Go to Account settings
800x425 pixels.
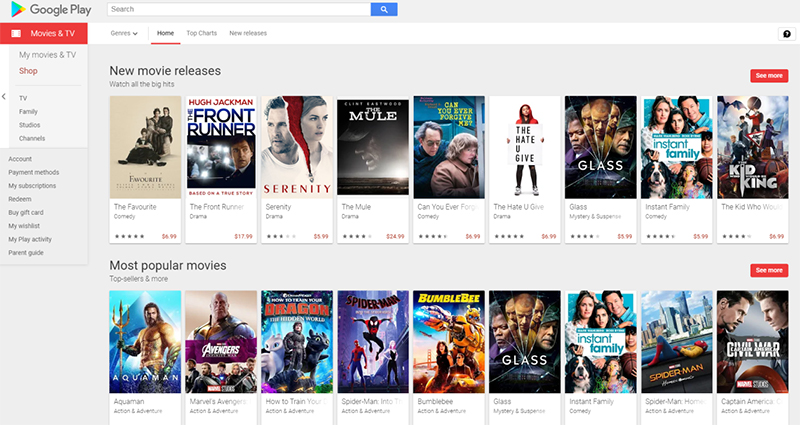pyautogui.click(x=20, y=159)
